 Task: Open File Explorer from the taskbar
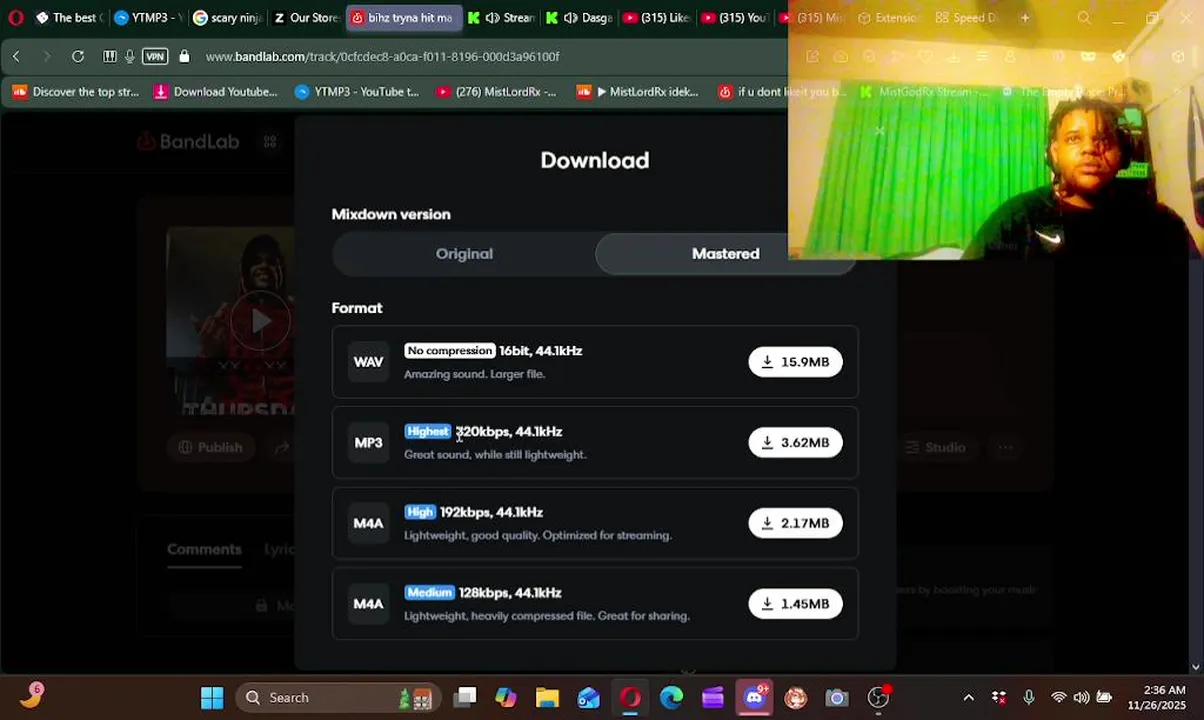click(x=547, y=698)
